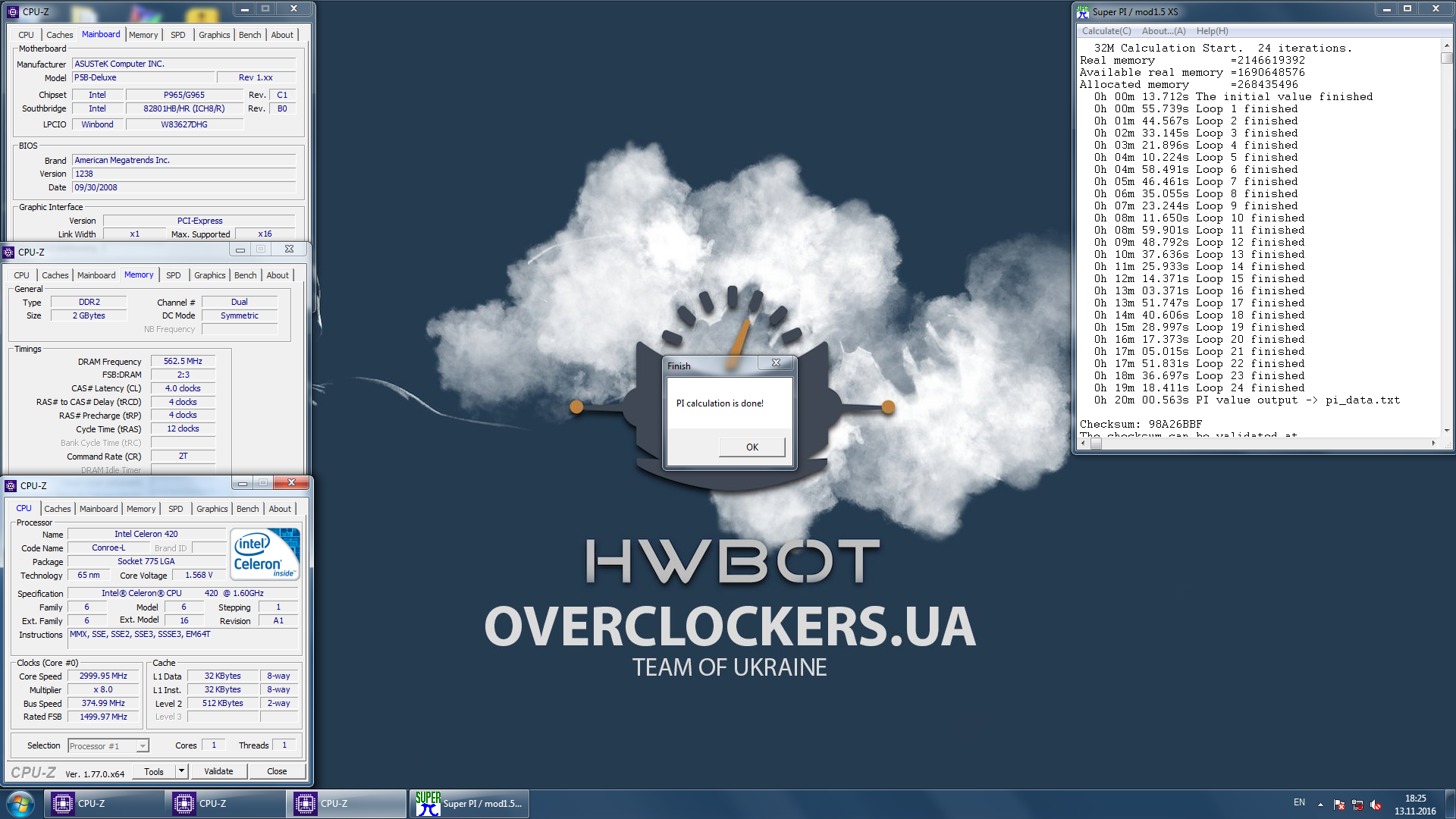Show hidden tray icons arrow
Viewport: 1456px width, 819px height.
1320,805
